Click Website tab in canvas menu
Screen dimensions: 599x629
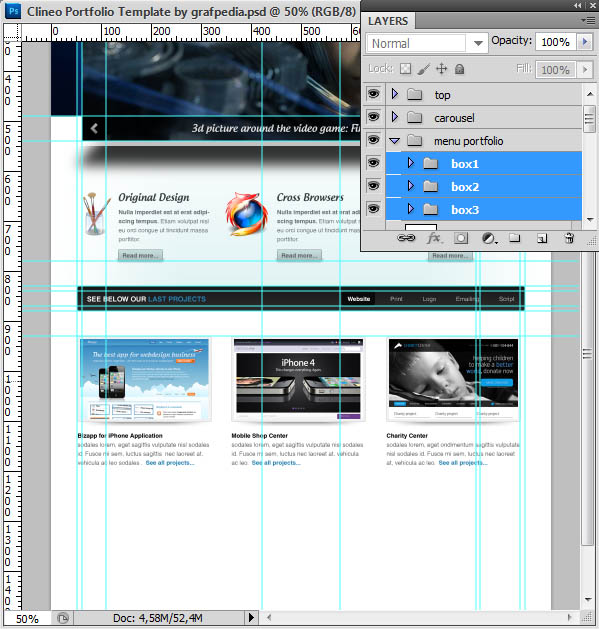(x=359, y=299)
